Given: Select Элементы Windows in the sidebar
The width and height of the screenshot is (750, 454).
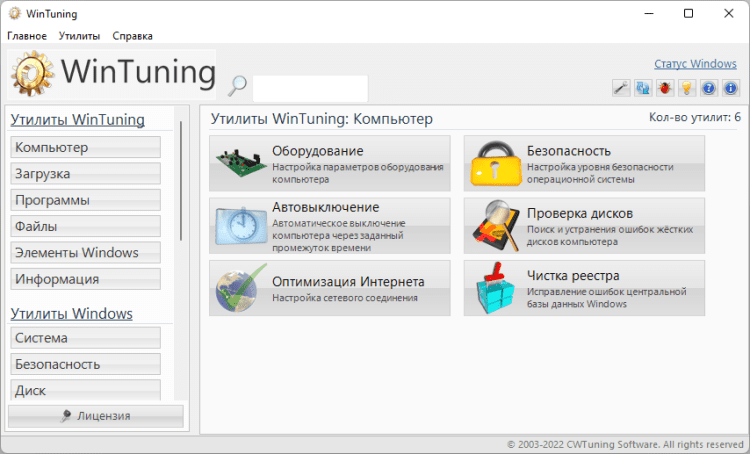Looking at the screenshot, I should pyautogui.click(x=86, y=253).
